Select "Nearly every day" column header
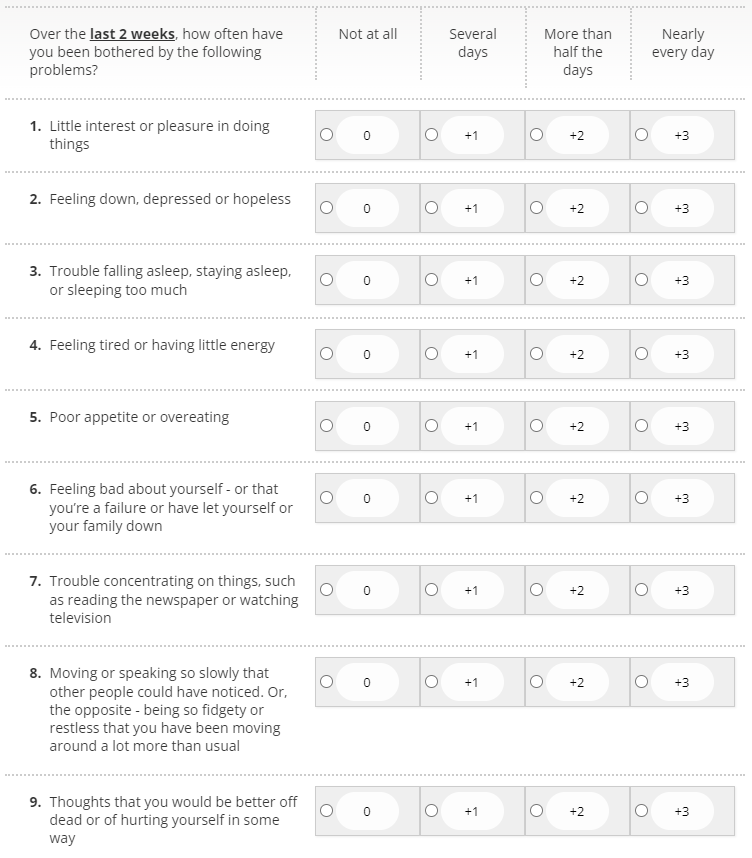This screenshot has width=752, height=858. point(683,42)
